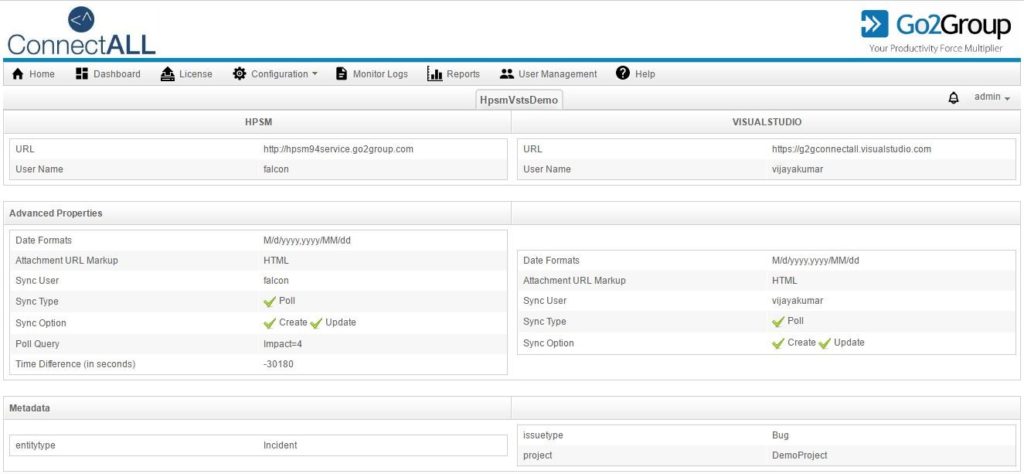Click the issuetype label
The image size is (1024, 474).
click(543, 435)
